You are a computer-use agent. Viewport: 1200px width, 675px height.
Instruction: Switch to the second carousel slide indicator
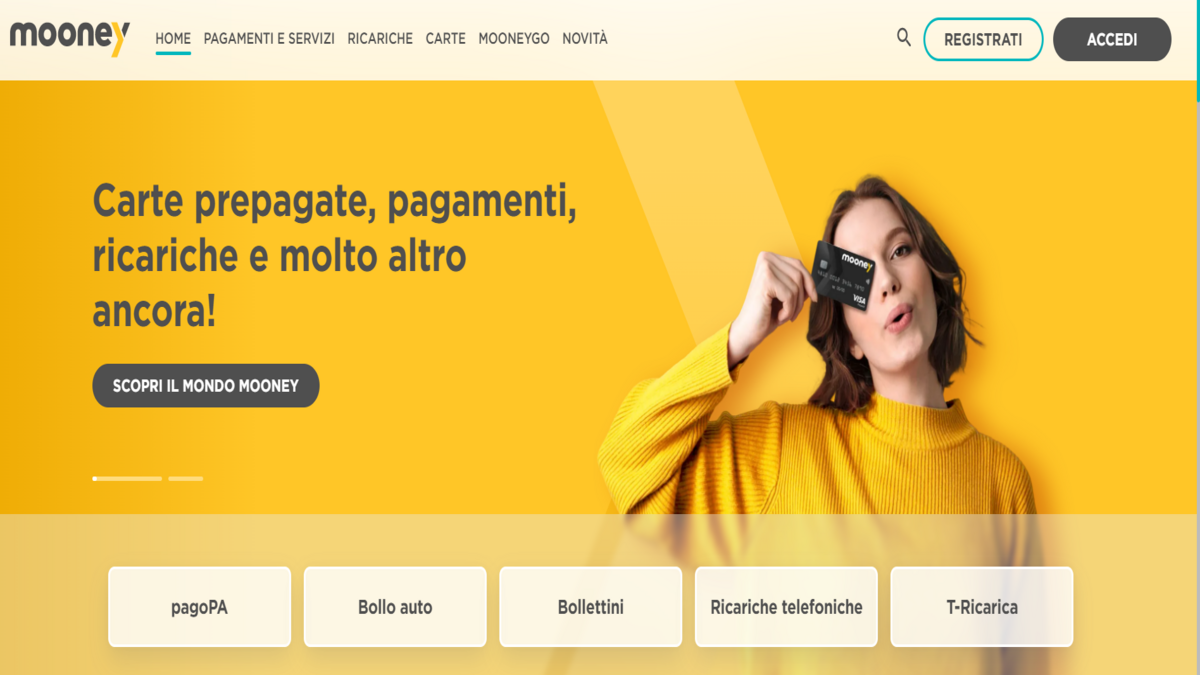point(186,479)
